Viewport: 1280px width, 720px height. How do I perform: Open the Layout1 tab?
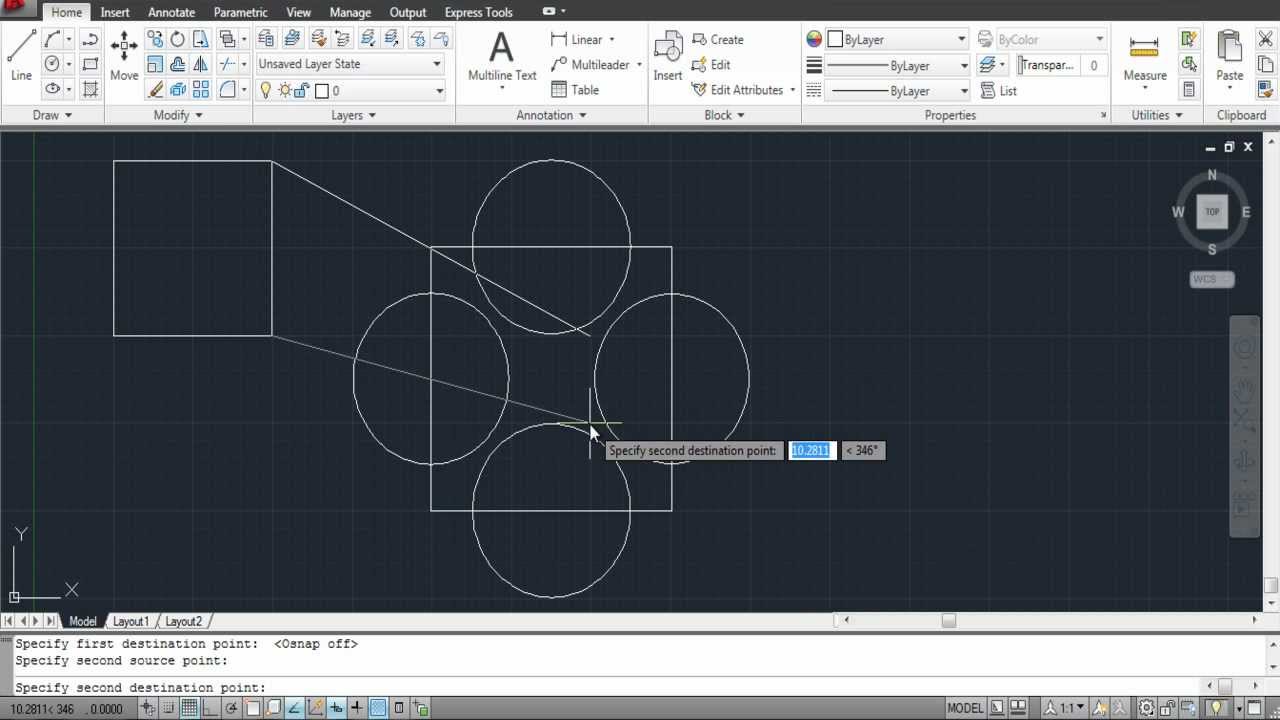[x=131, y=621]
